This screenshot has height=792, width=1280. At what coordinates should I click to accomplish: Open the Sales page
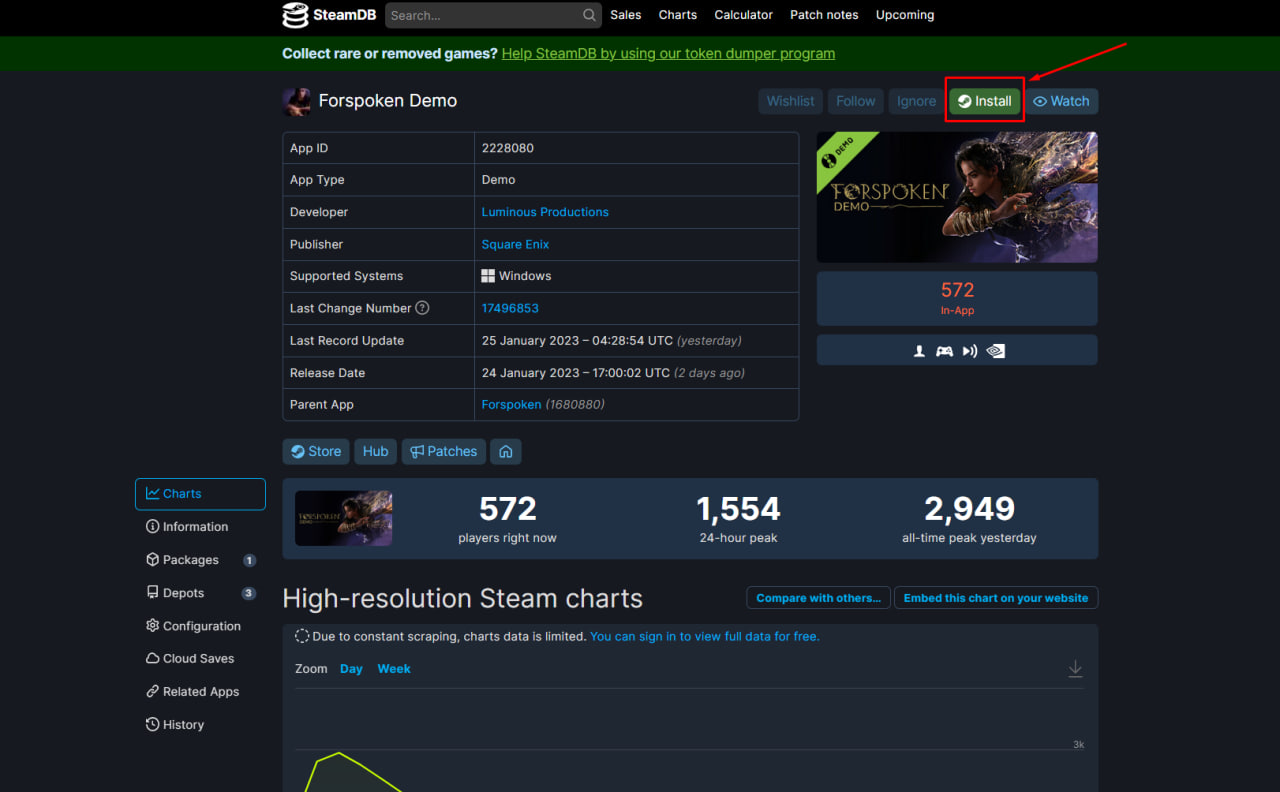626,15
